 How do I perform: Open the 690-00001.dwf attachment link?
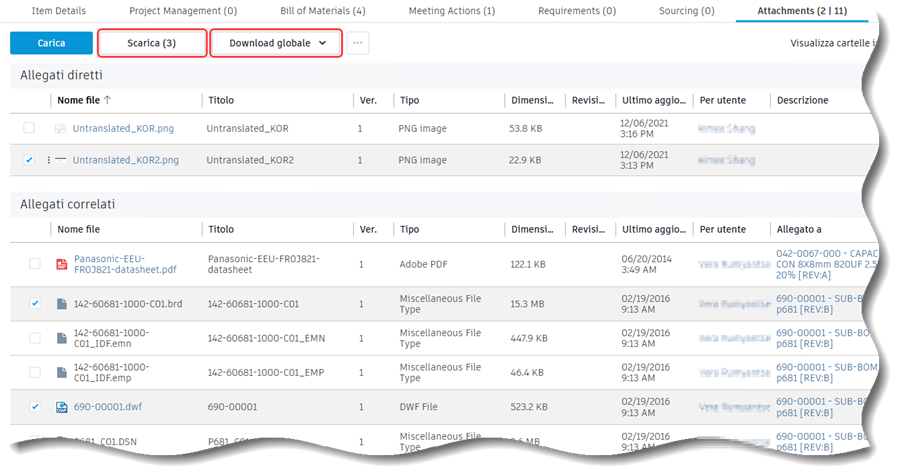[108, 407]
